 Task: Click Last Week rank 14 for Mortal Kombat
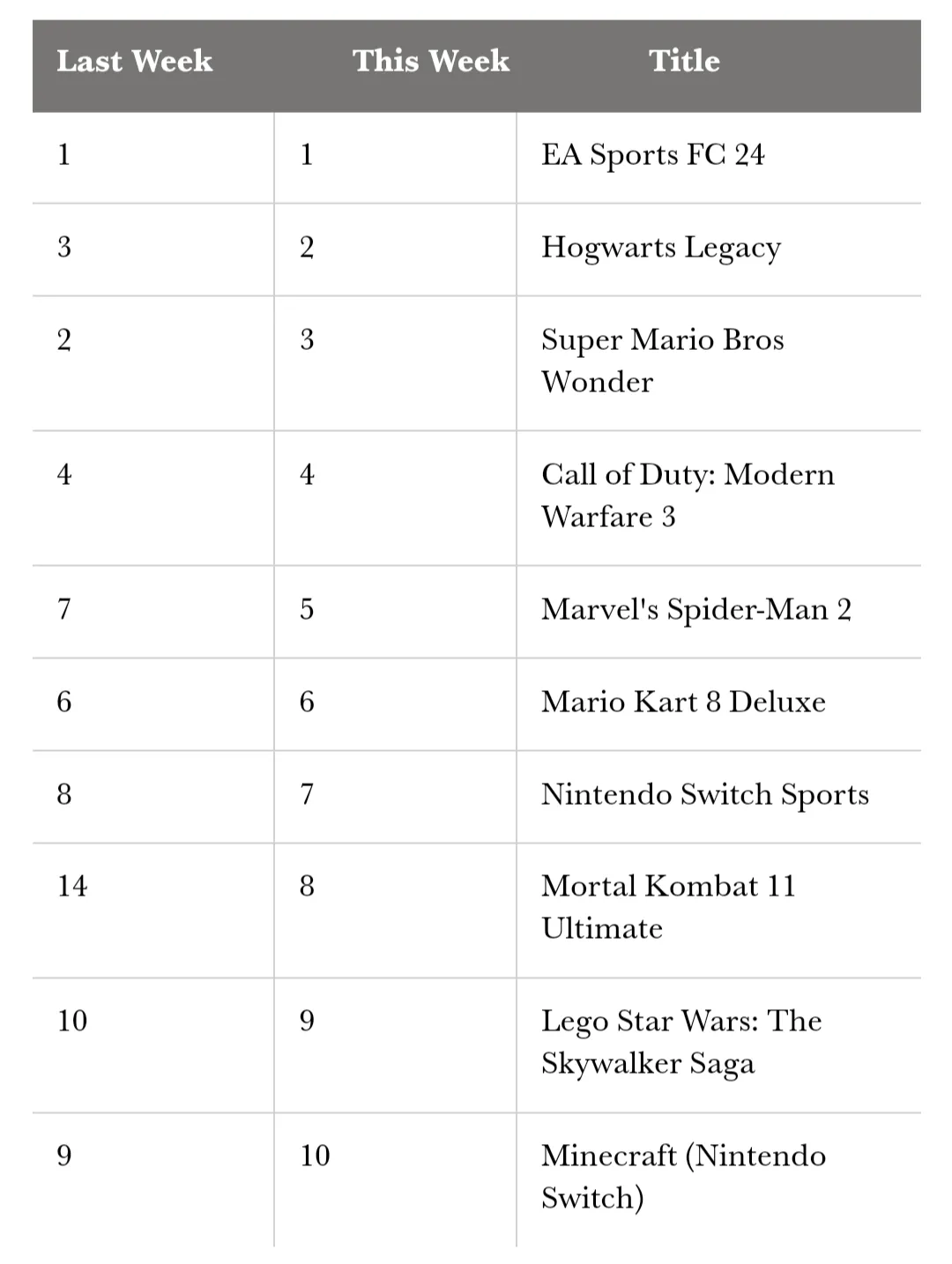[x=72, y=887]
